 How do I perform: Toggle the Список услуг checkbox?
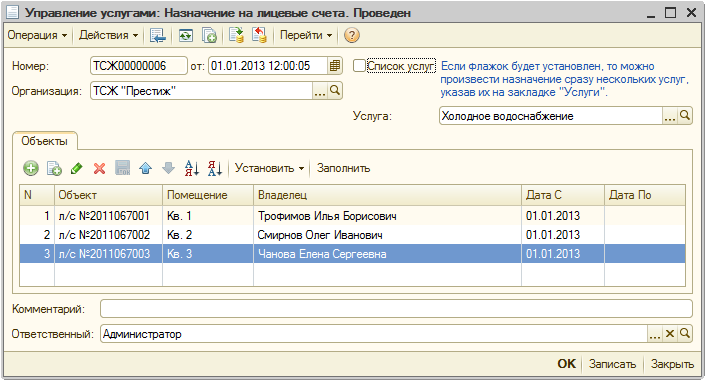coord(359,66)
